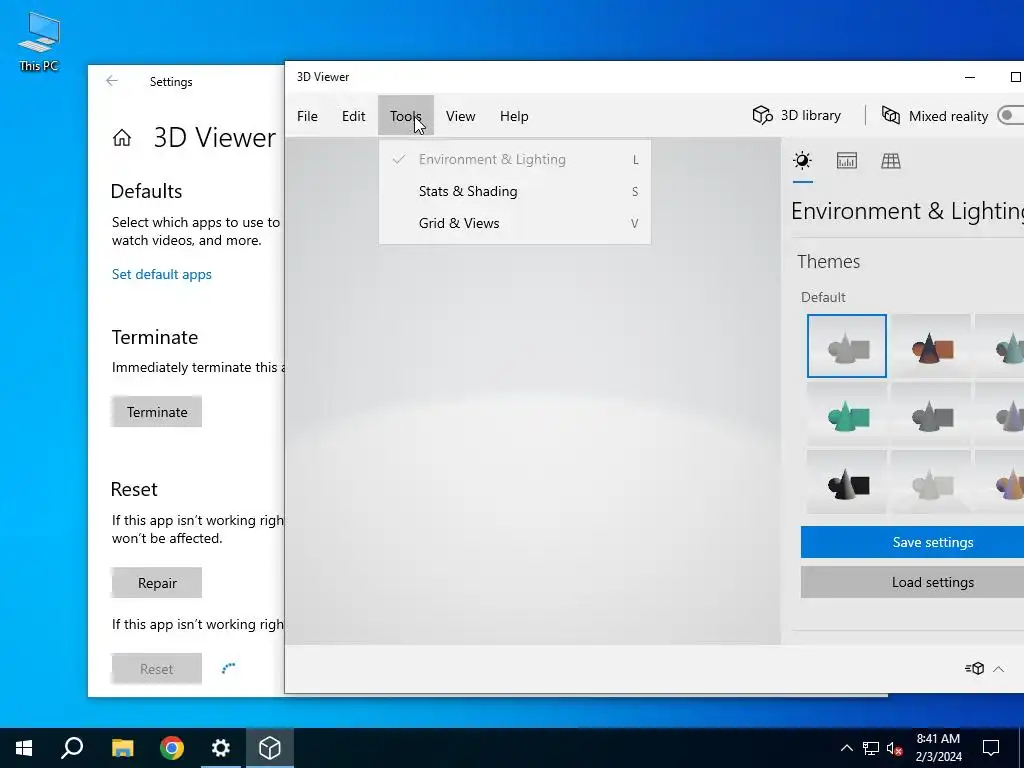Show hidden system tray icons
The height and width of the screenshot is (768, 1024).
coord(846,748)
